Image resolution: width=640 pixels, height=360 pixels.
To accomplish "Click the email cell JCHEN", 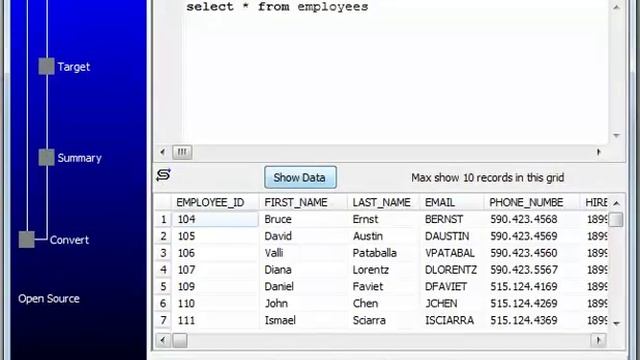I will click(x=452, y=303).
